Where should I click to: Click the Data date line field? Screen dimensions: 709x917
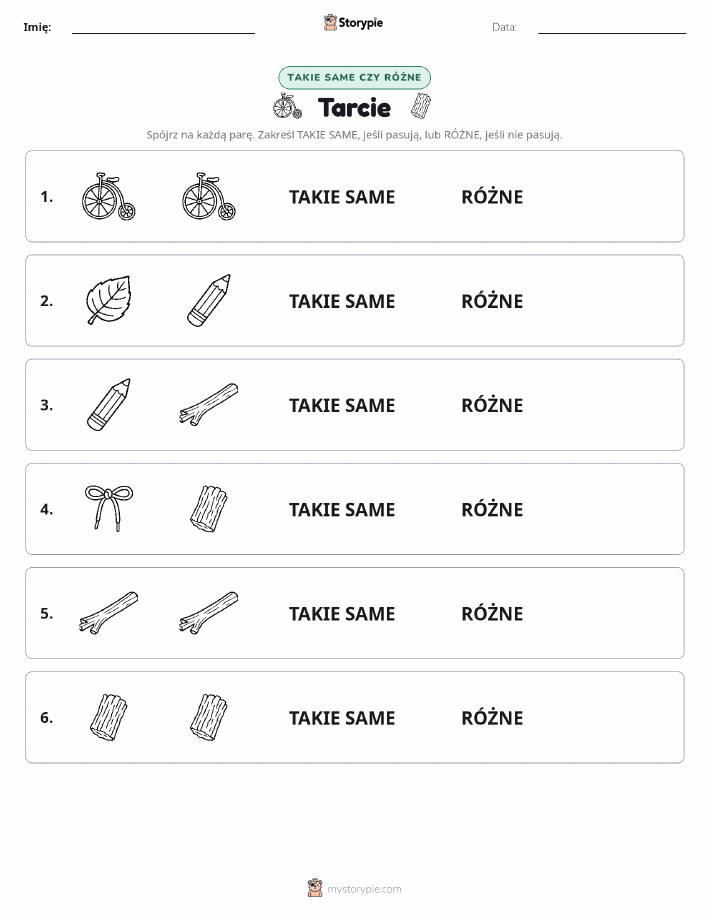tap(612, 27)
